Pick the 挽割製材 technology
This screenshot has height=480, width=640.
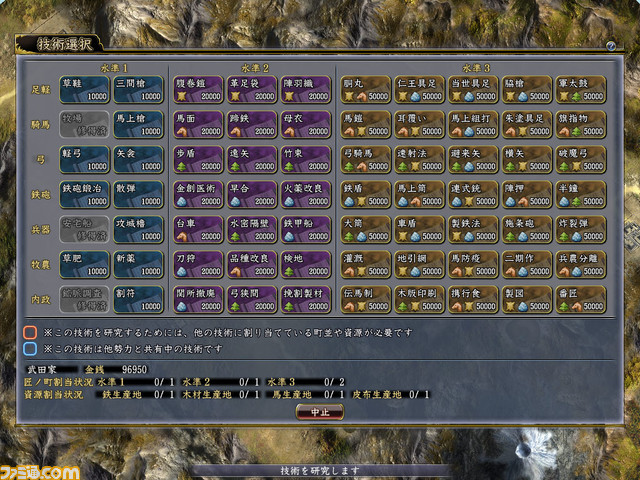[306, 300]
